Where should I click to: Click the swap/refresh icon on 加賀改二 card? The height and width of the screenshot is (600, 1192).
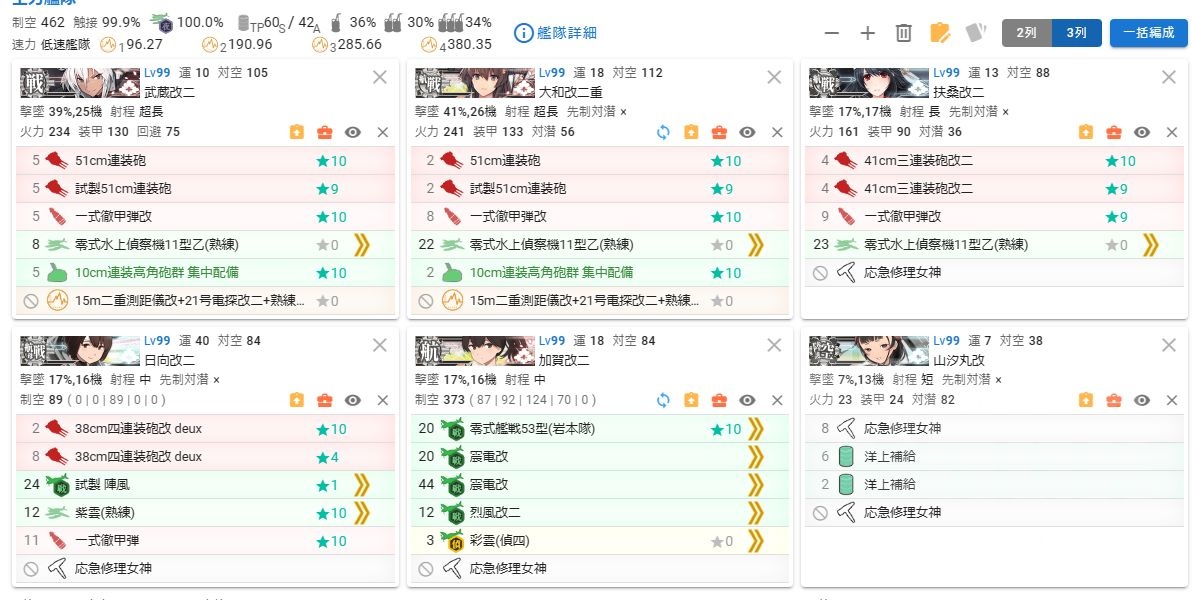[x=661, y=399]
